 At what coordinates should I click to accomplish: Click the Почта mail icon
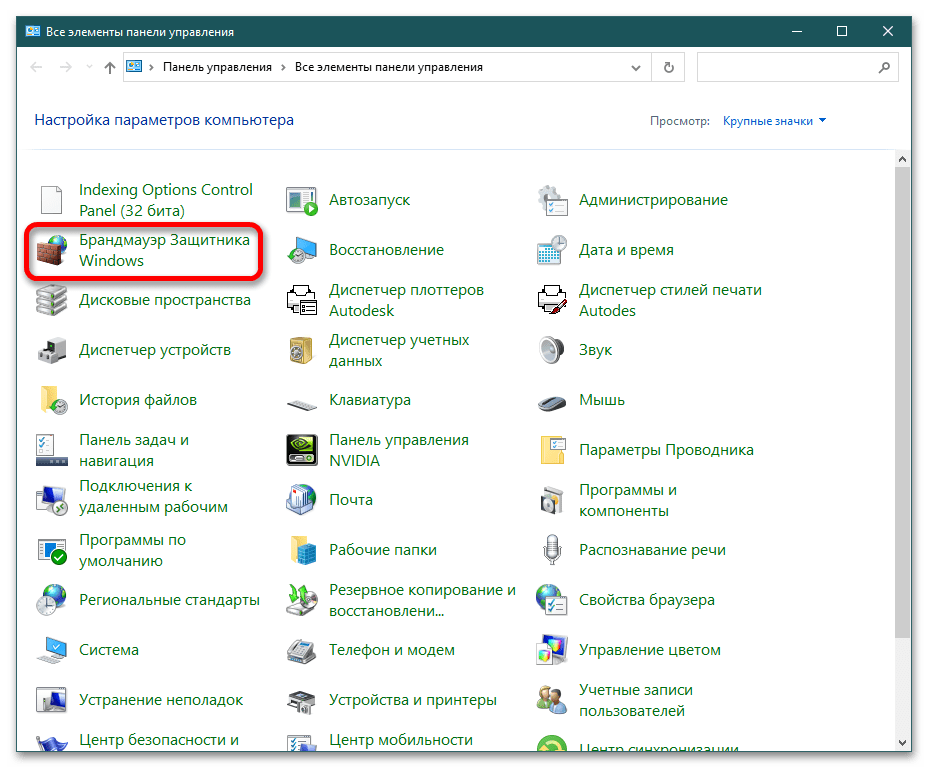pos(302,500)
